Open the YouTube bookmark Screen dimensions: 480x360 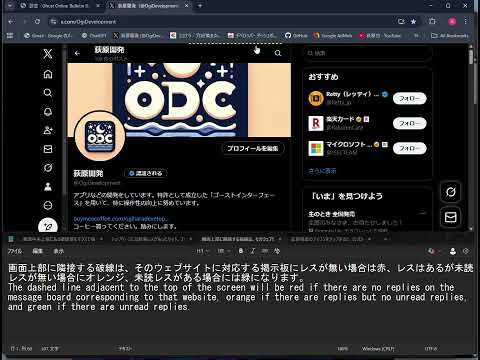click(380, 35)
